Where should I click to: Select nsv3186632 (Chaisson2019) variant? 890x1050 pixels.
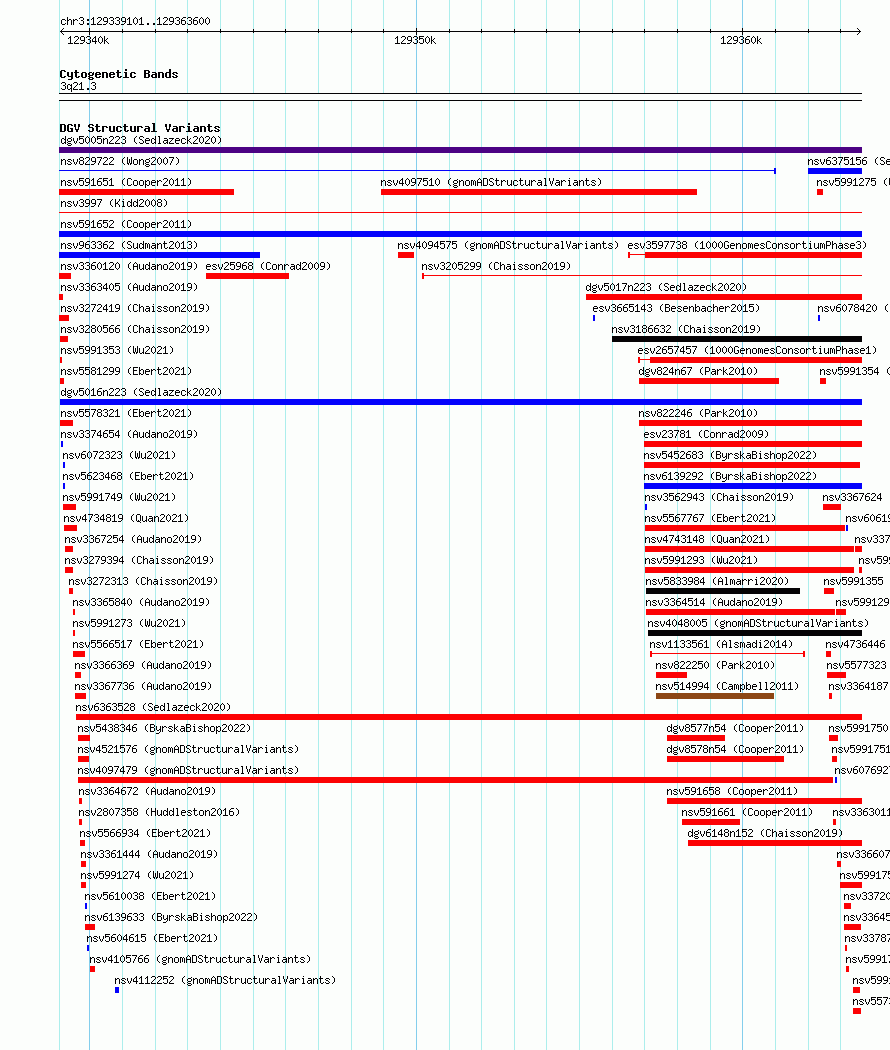pyautogui.click(x=686, y=329)
